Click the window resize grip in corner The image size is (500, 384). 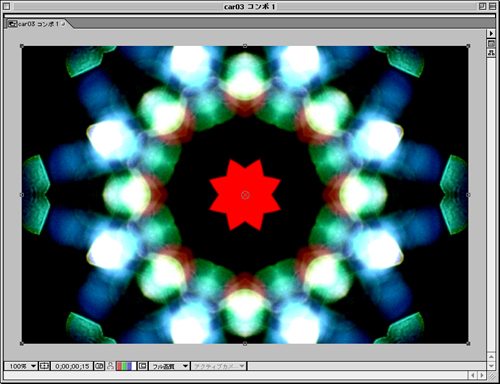point(491,376)
